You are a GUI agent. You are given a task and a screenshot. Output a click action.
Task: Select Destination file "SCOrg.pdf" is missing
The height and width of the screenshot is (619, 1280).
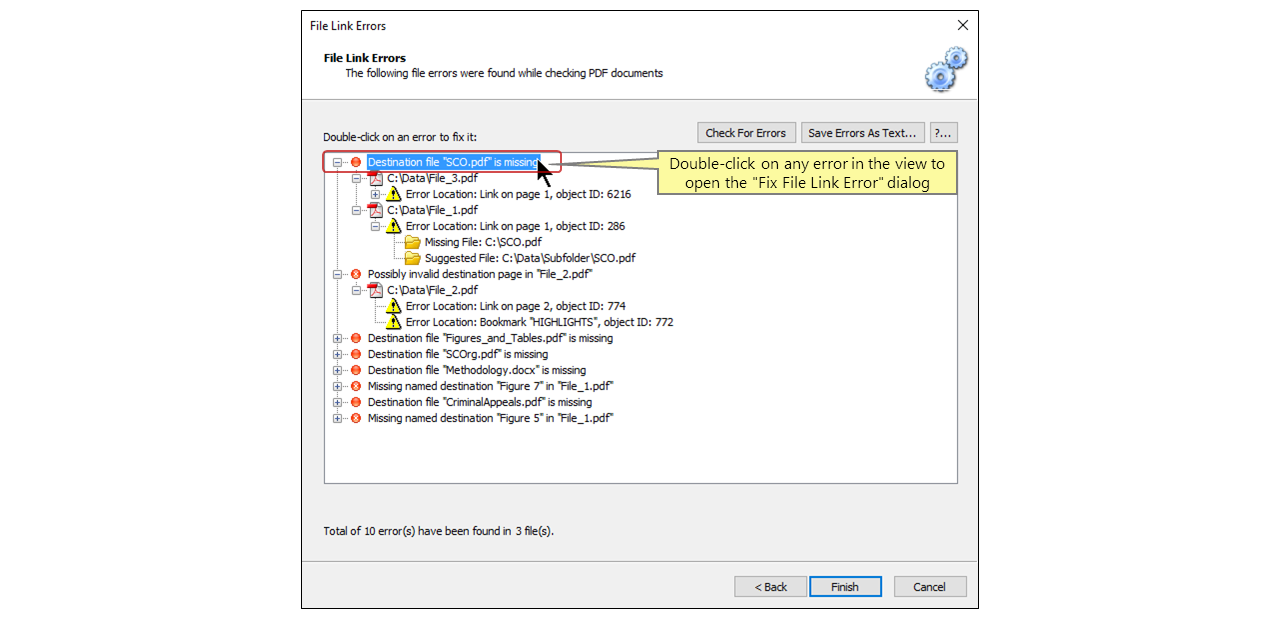[x=458, y=354]
